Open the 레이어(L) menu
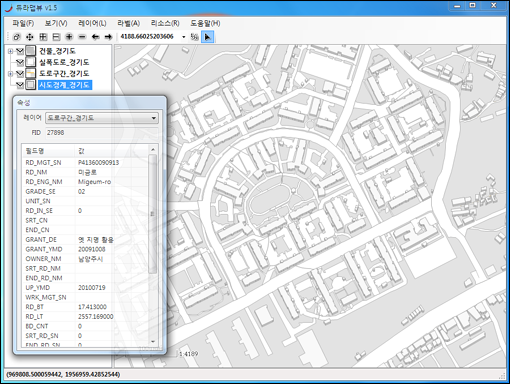This screenshot has width=510, height=384. (92, 23)
